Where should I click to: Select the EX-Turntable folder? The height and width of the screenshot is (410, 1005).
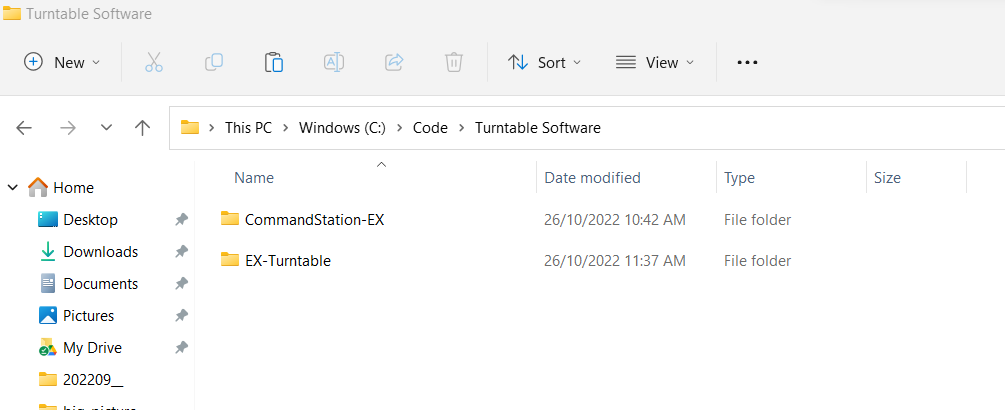click(x=287, y=261)
